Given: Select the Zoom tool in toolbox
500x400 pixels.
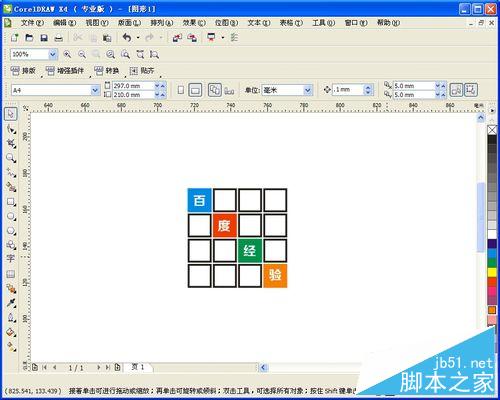Looking at the screenshot, I should [x=11, y=158].
